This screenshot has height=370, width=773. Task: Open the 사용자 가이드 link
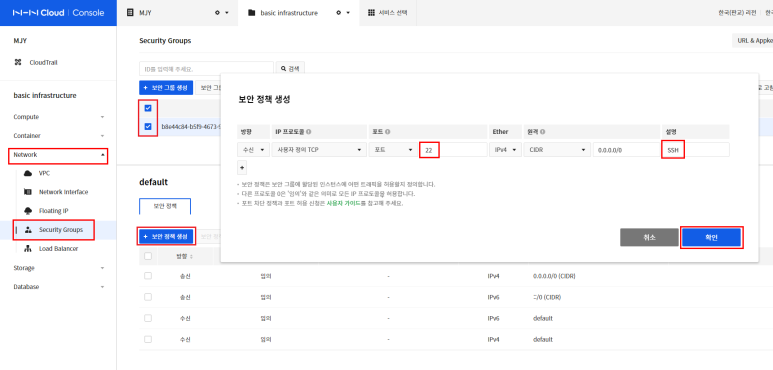coord(344,203)
